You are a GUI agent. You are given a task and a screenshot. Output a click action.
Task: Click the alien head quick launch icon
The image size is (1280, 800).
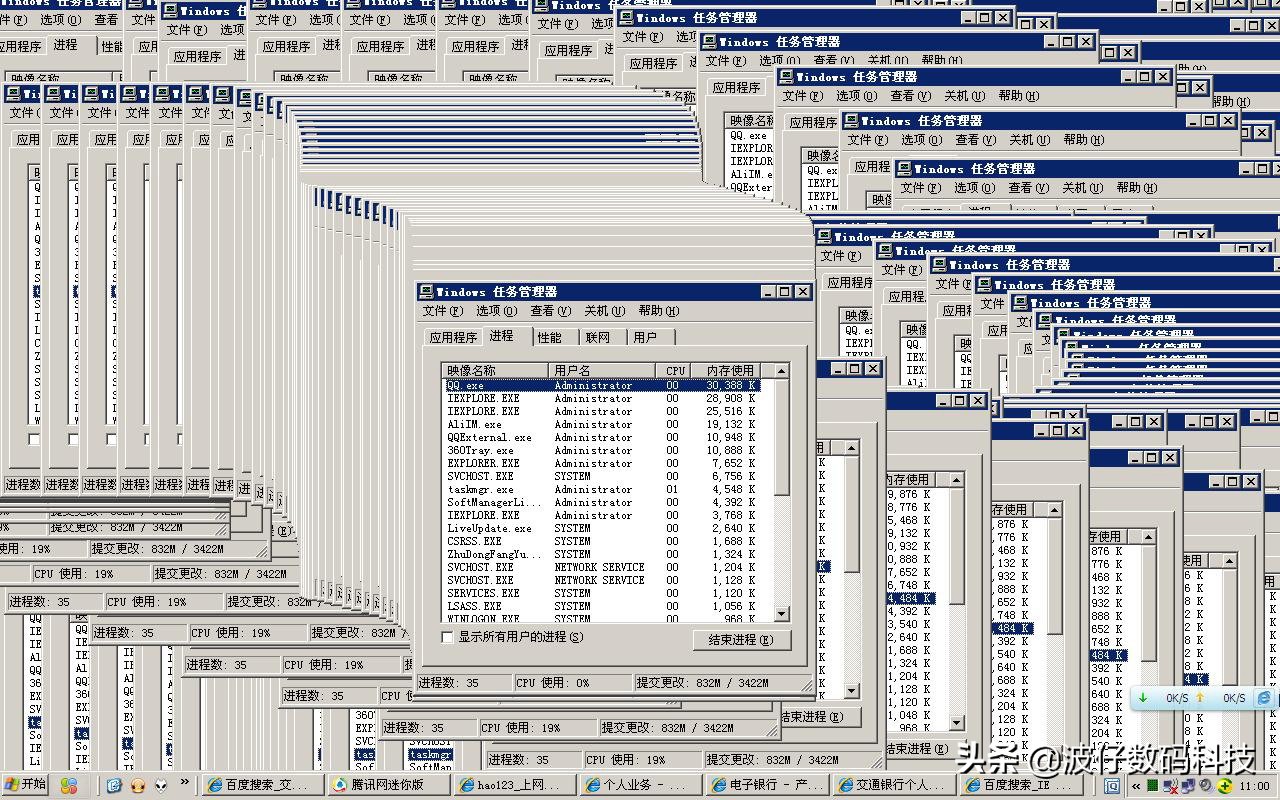(161, 785)
